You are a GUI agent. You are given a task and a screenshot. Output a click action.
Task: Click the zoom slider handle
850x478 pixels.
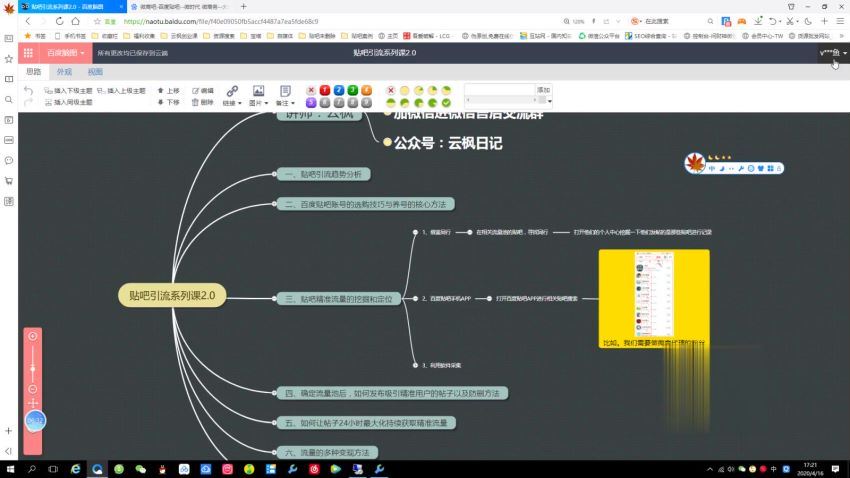pyautogui.click(x=33, y=369)
